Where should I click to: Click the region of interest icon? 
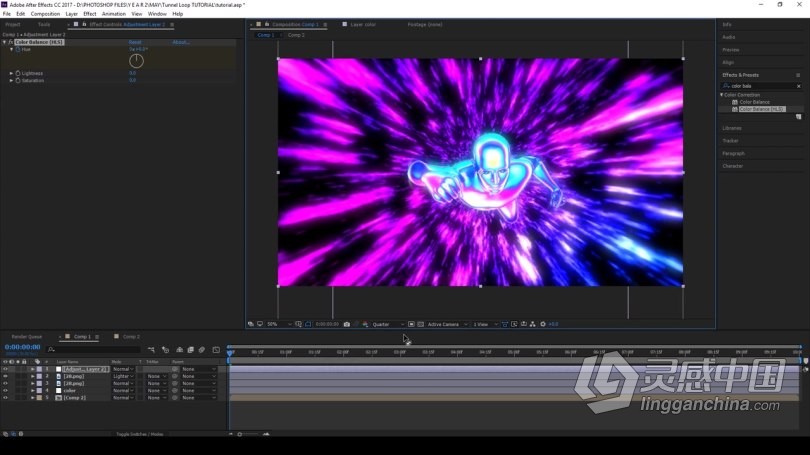[x=411, y=324]
